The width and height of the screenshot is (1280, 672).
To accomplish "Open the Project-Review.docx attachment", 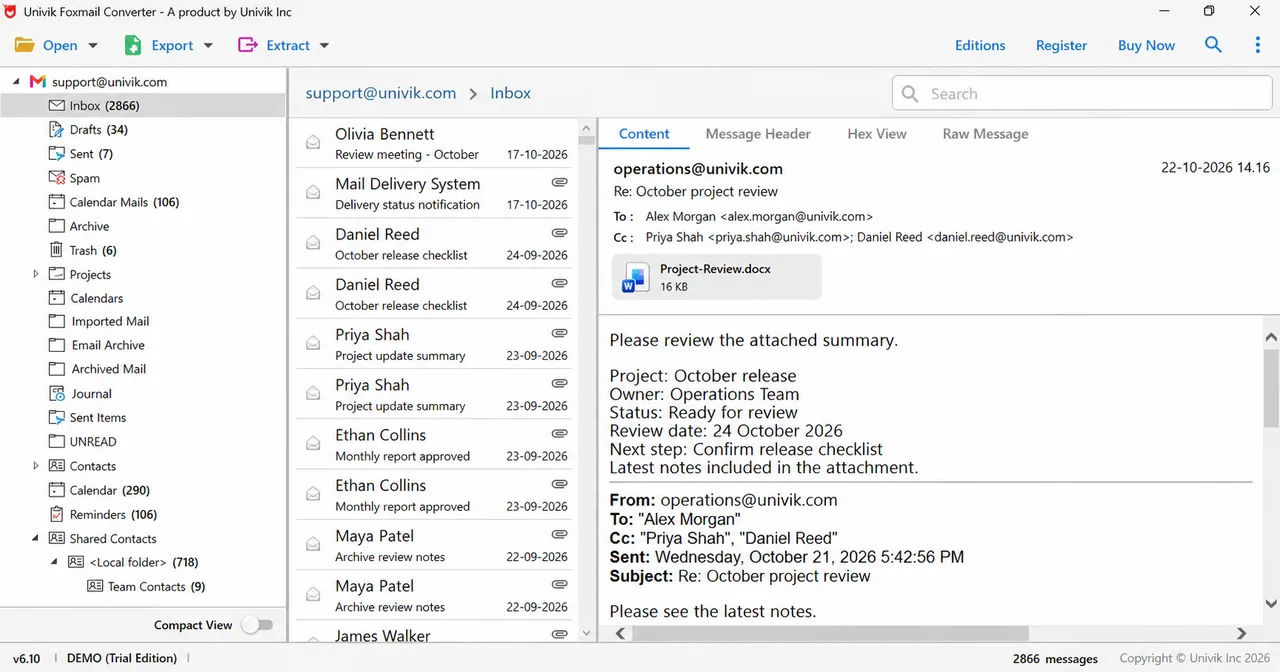I will pyautogui.click(x=717, y=277).
